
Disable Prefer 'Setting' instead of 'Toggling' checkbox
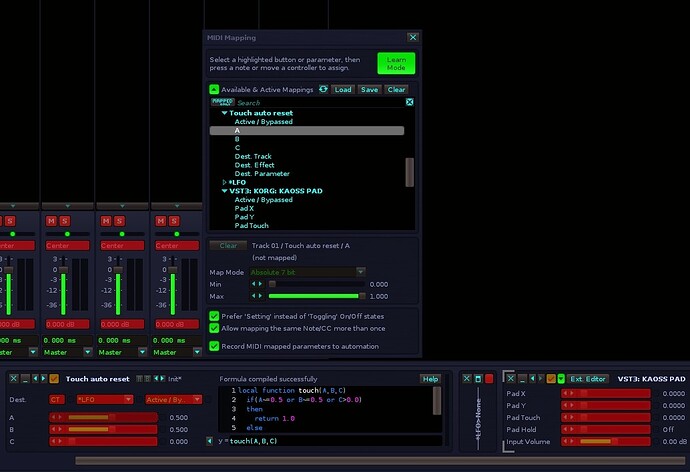click(214, 316)
